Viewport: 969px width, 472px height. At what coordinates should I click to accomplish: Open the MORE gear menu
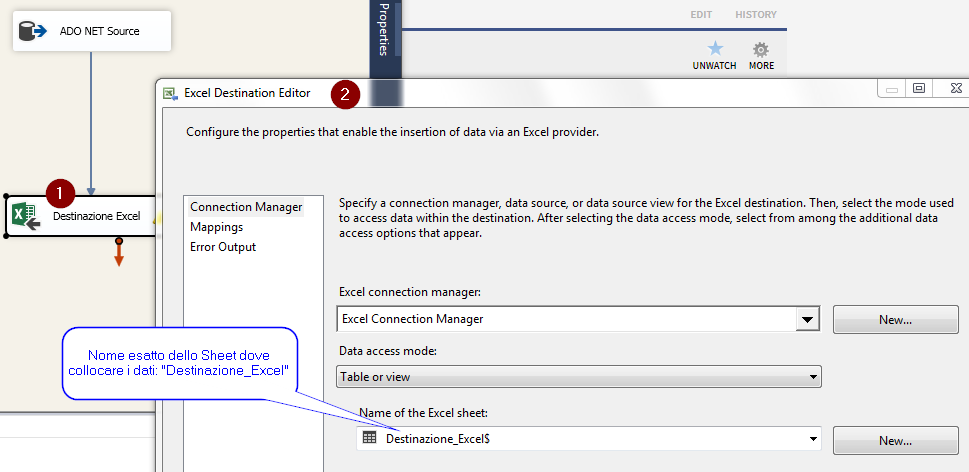761,49
